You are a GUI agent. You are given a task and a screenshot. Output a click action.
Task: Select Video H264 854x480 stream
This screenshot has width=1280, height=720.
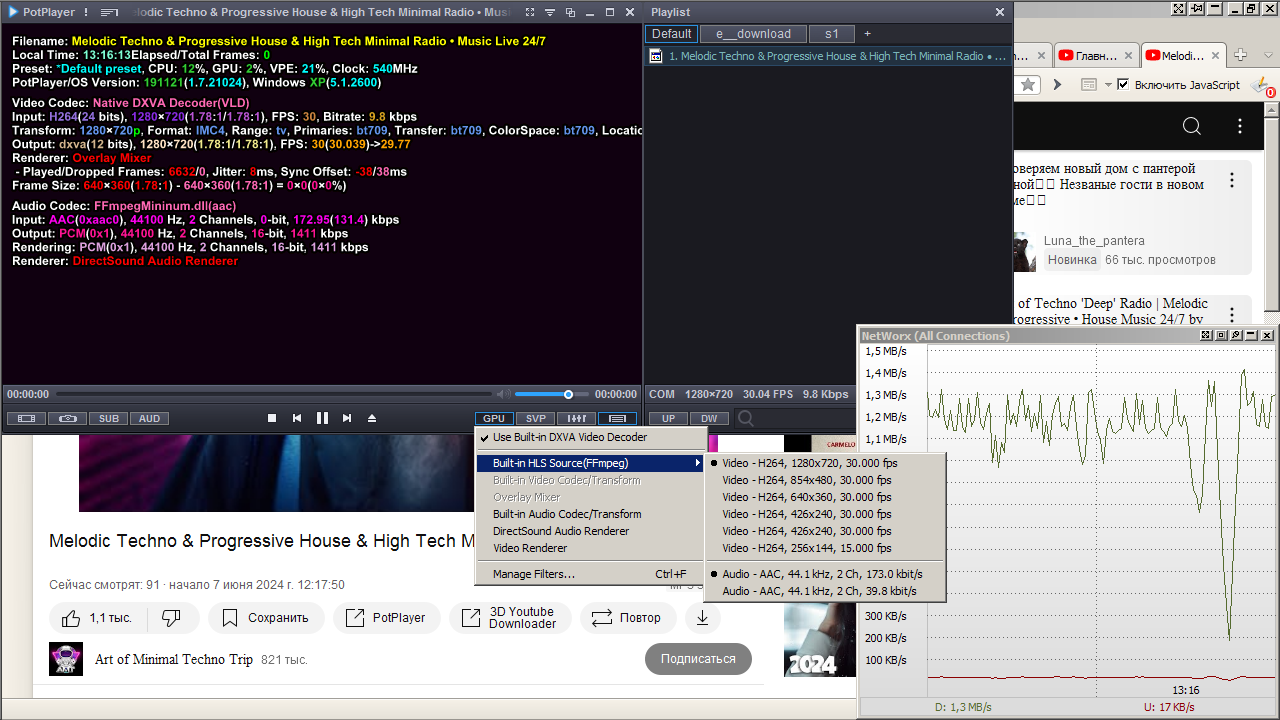pyautogui.click(x=825, y=480)
